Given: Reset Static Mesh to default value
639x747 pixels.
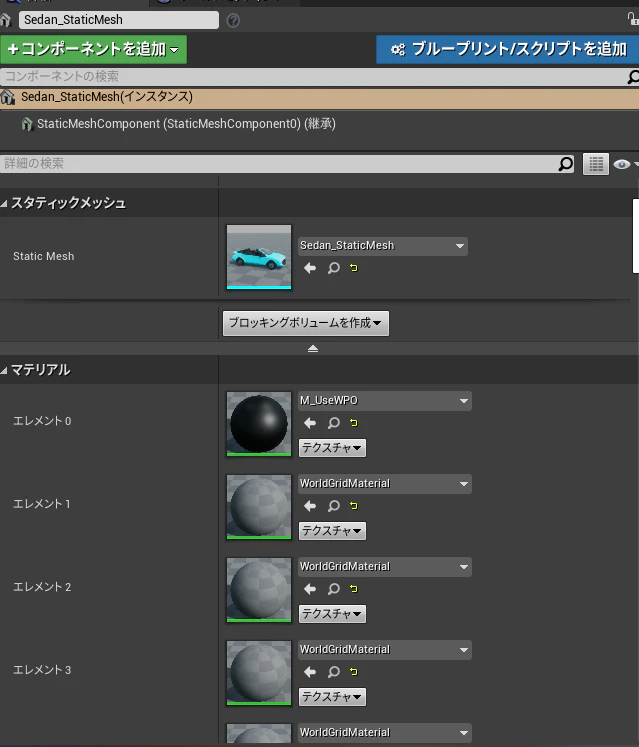Looking at the screenshot, I should click(x=354, y=268).
